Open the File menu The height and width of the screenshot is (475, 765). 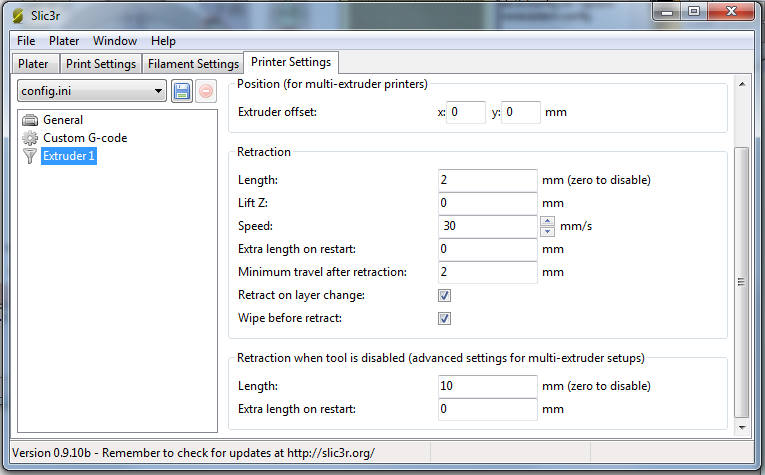(26, 41)
